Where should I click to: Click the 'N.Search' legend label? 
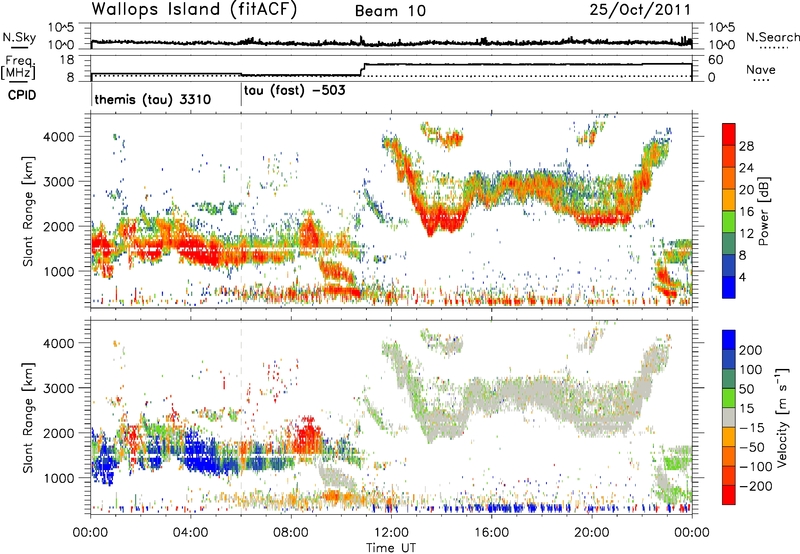(773, 37)
